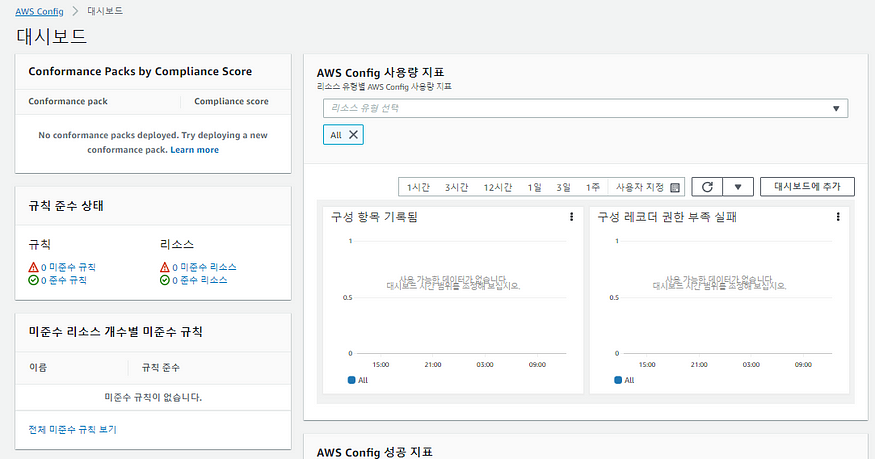Click the 구성 항목 기록됨 chart title
Viewport: 875px width, 459px height.
tap(374, 217)
